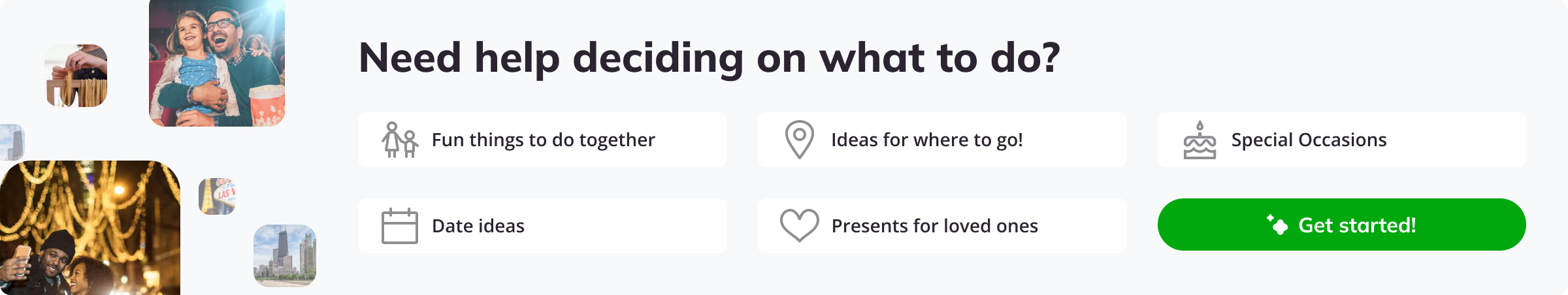Click the father and daughter cinema photo
The width and height of the screenshot is (1568, 295).
coord(216,62)
